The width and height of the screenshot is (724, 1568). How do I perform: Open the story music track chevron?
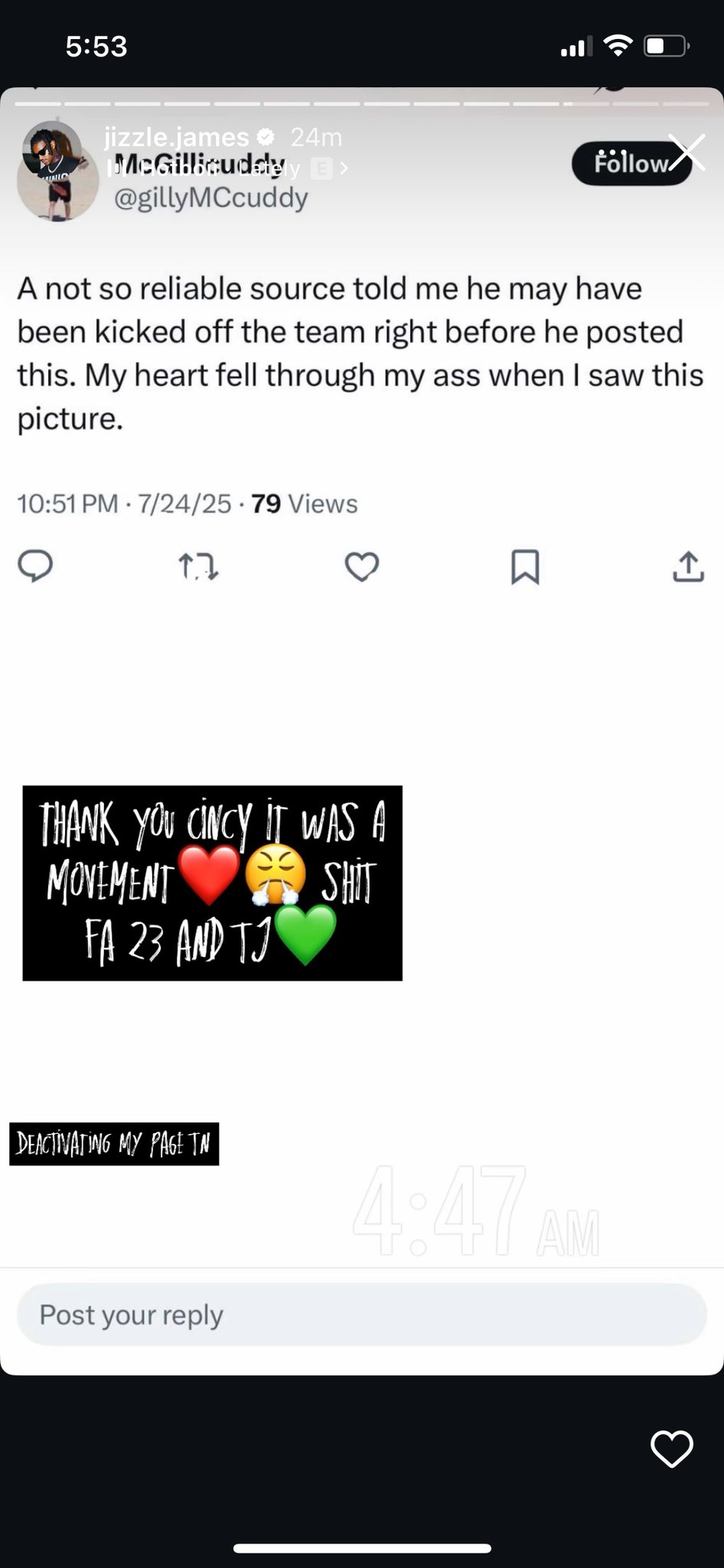[344, 168]
